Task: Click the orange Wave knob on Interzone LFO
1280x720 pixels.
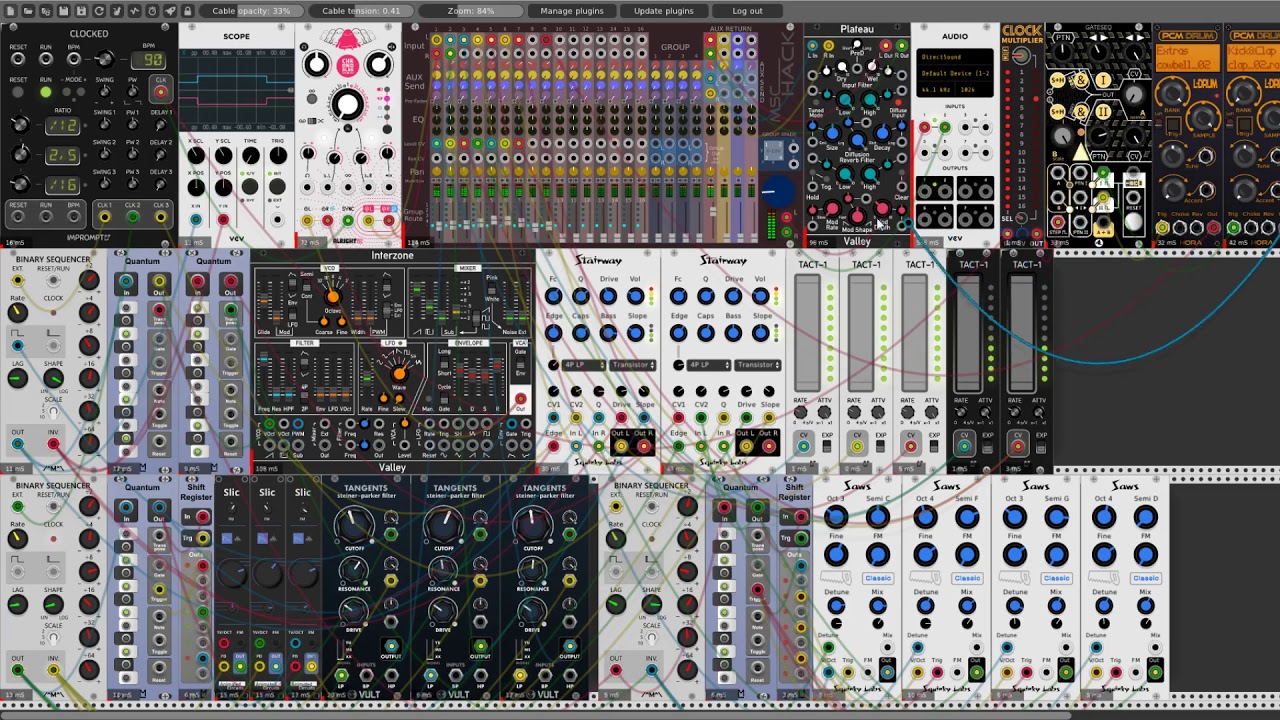Action: (x=399, y=375)
